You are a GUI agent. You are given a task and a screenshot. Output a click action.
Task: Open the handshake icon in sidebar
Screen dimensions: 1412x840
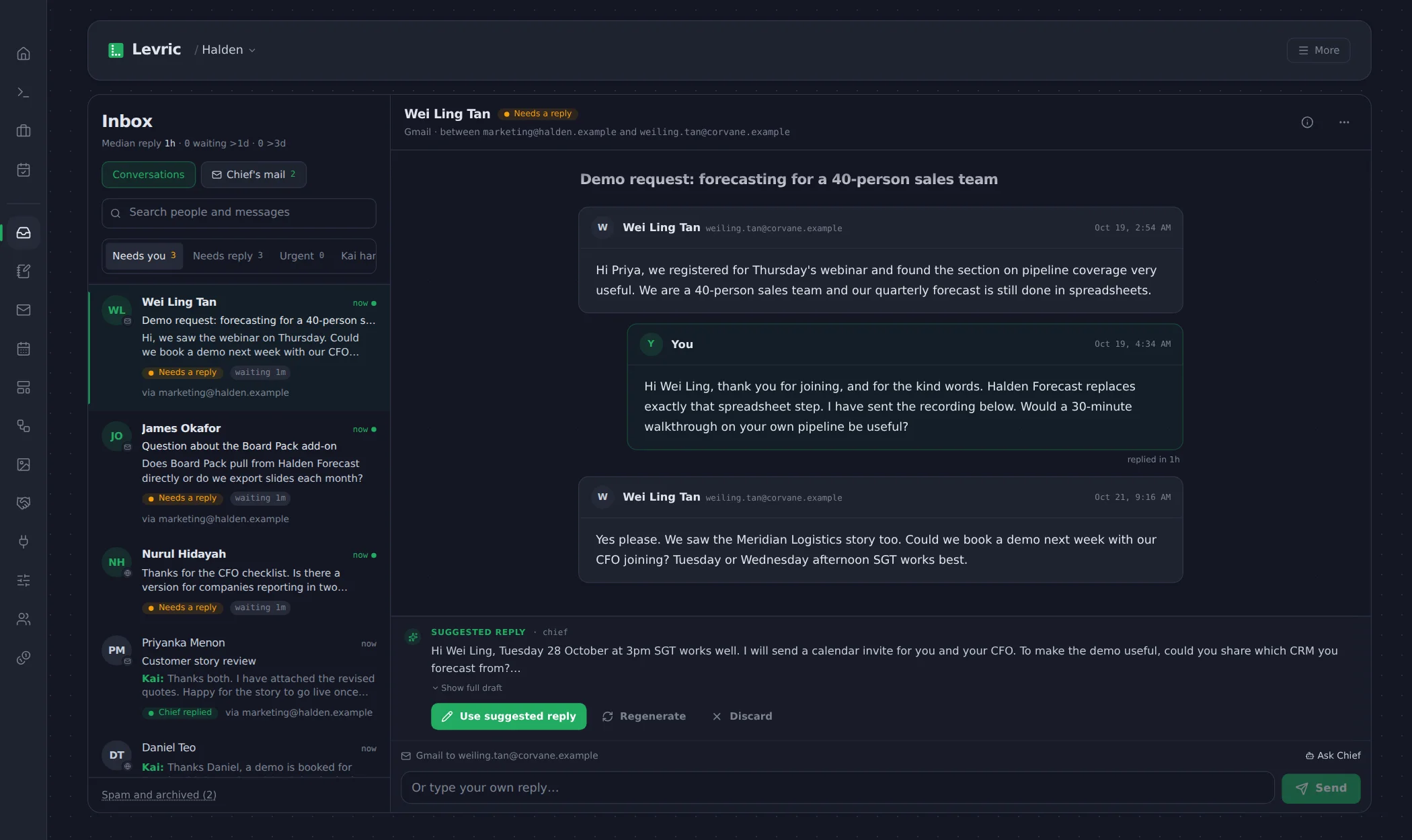click(24, 503)
